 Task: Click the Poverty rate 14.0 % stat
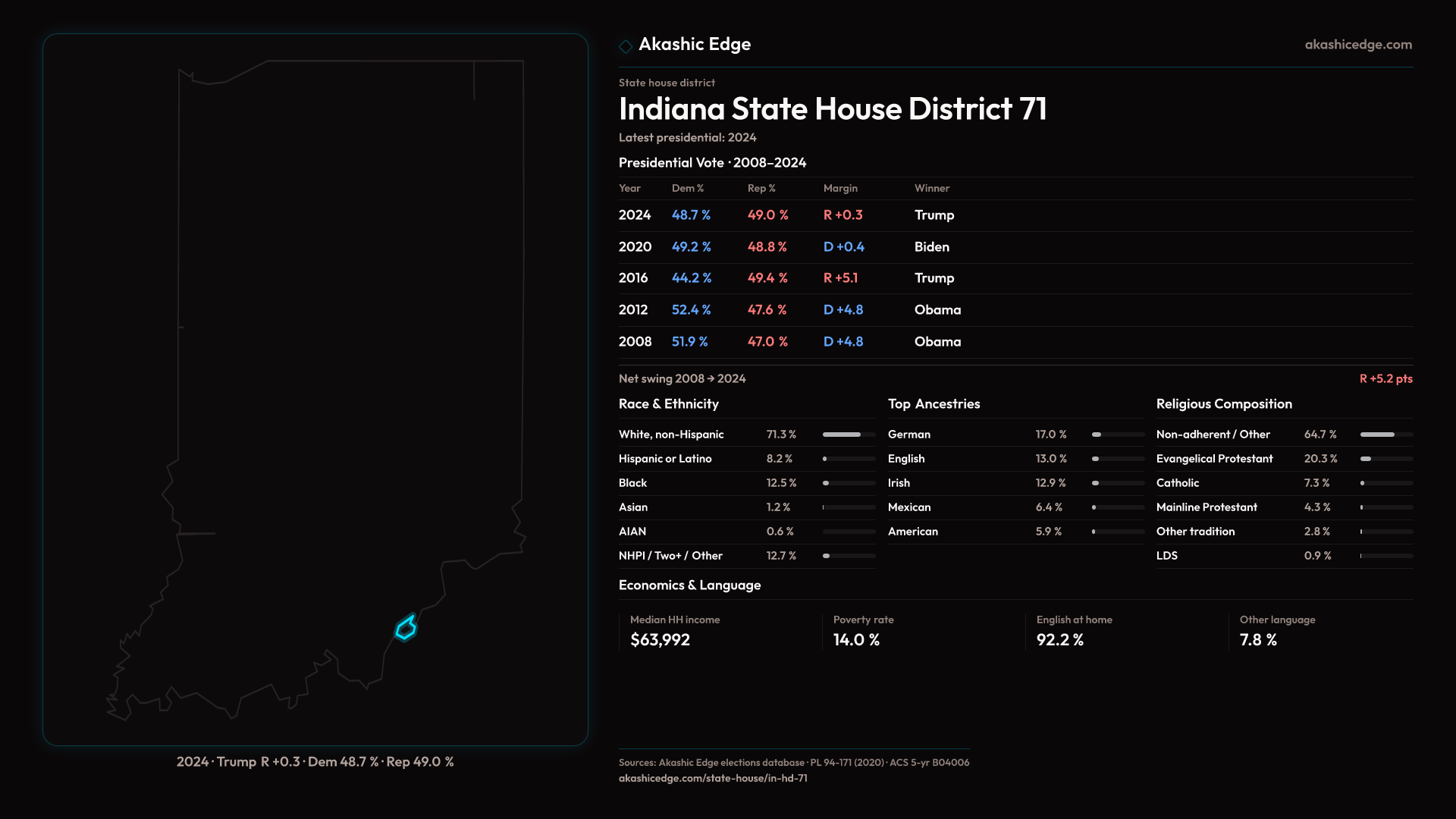856,640
